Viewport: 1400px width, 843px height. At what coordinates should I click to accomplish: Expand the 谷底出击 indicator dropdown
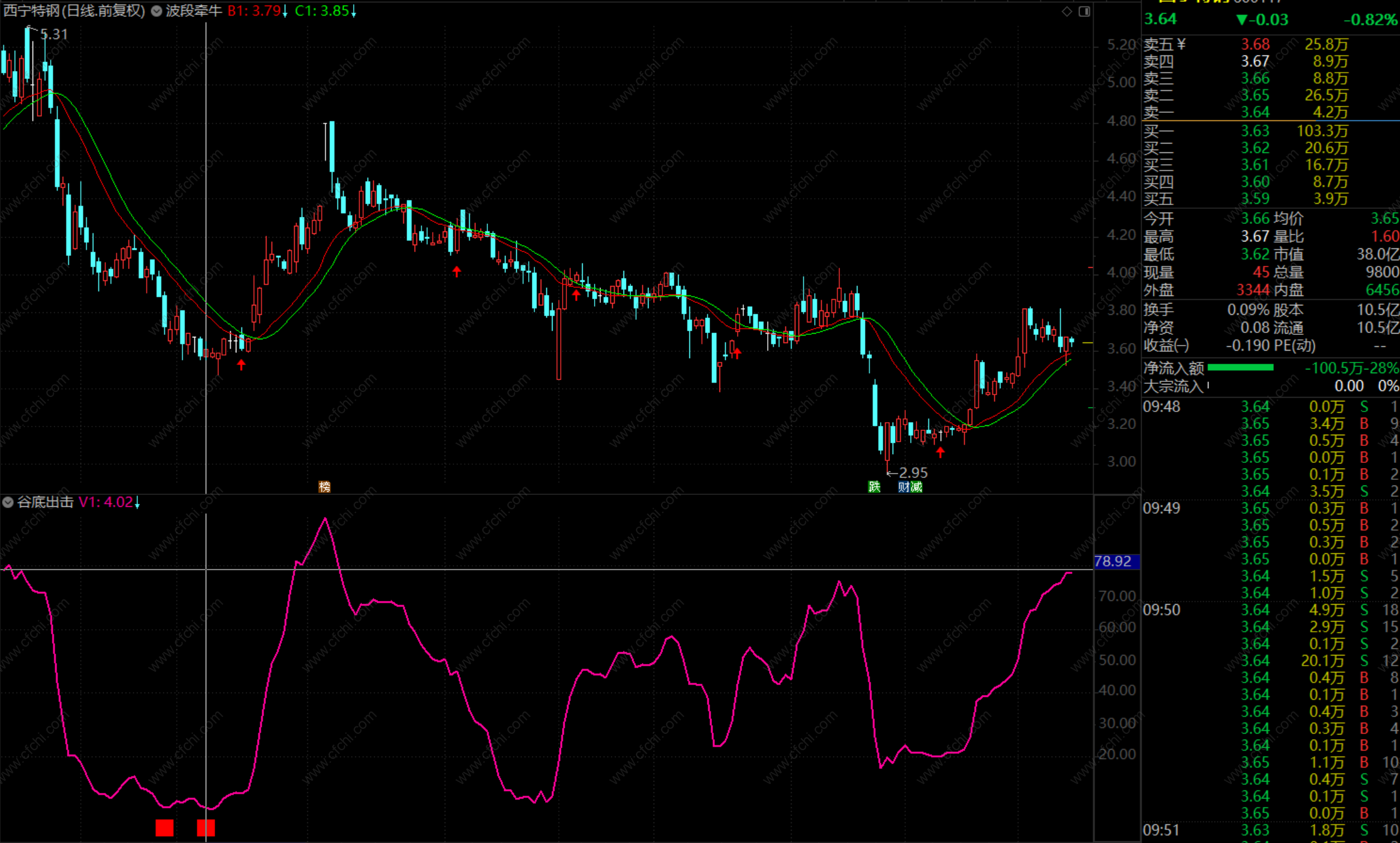tap(8, 502)
